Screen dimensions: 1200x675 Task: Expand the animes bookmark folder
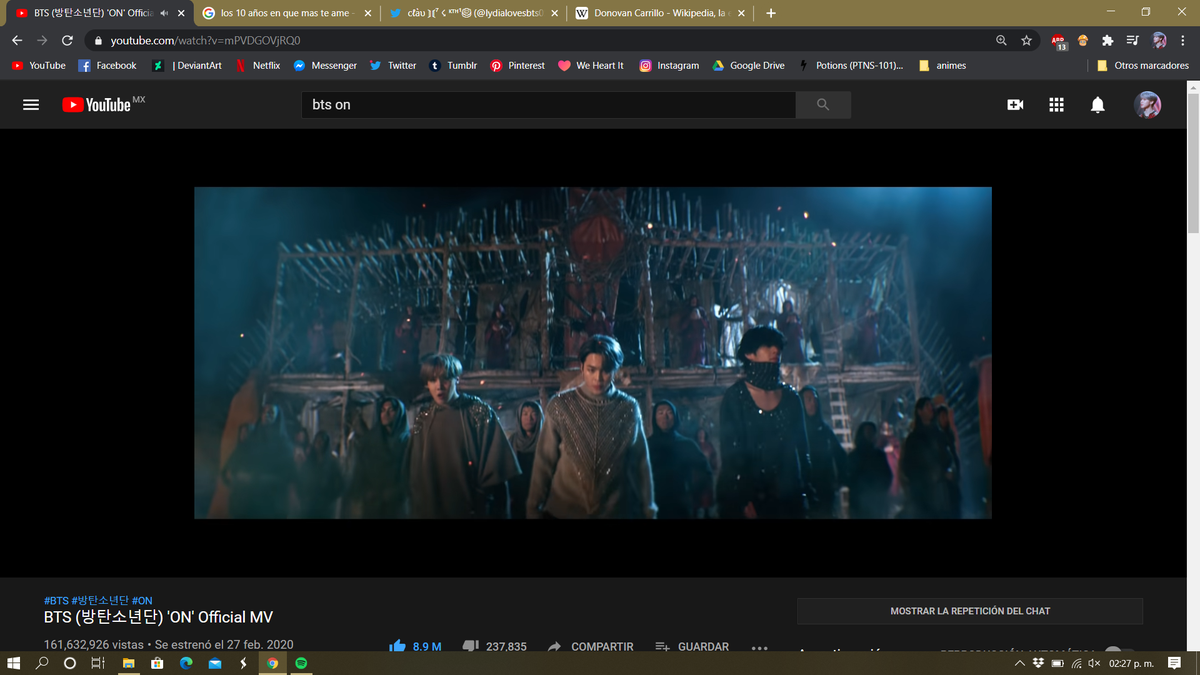click(x=942, y=65)
